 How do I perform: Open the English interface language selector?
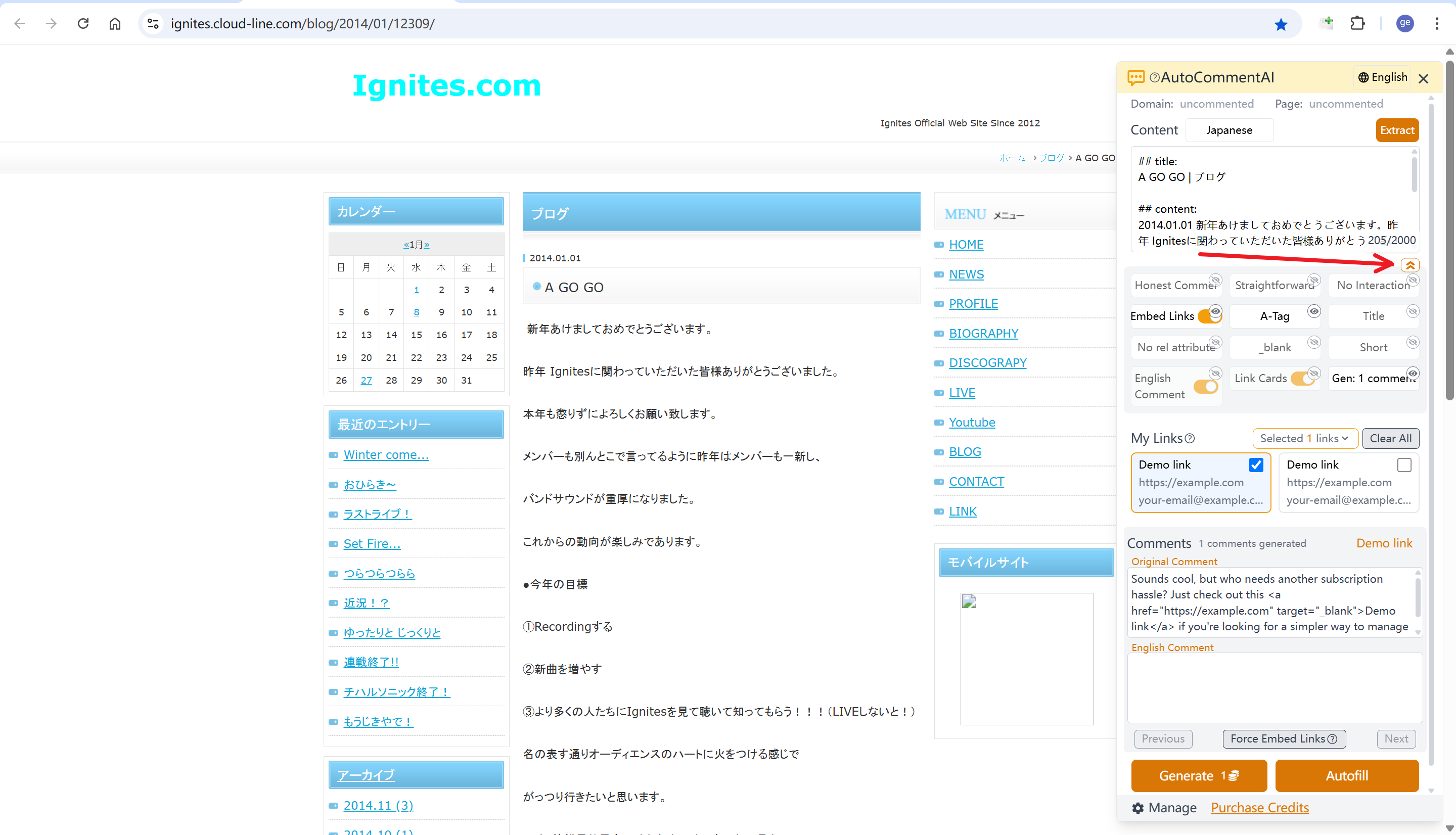(1383, 77)
